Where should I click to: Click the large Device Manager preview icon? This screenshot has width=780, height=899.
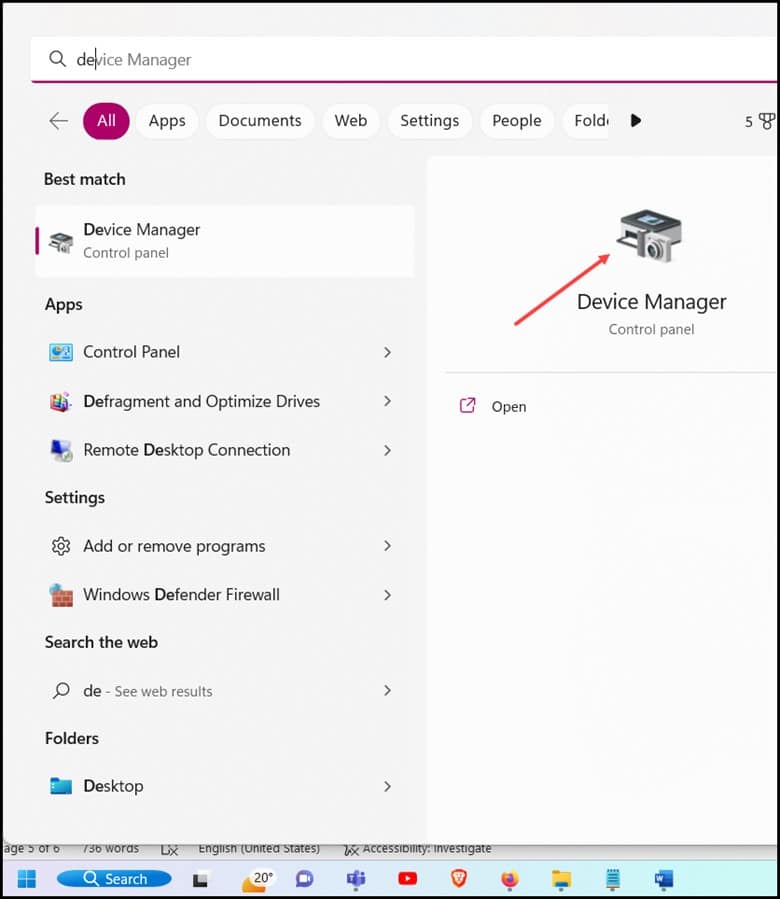[x=650, y=236]
